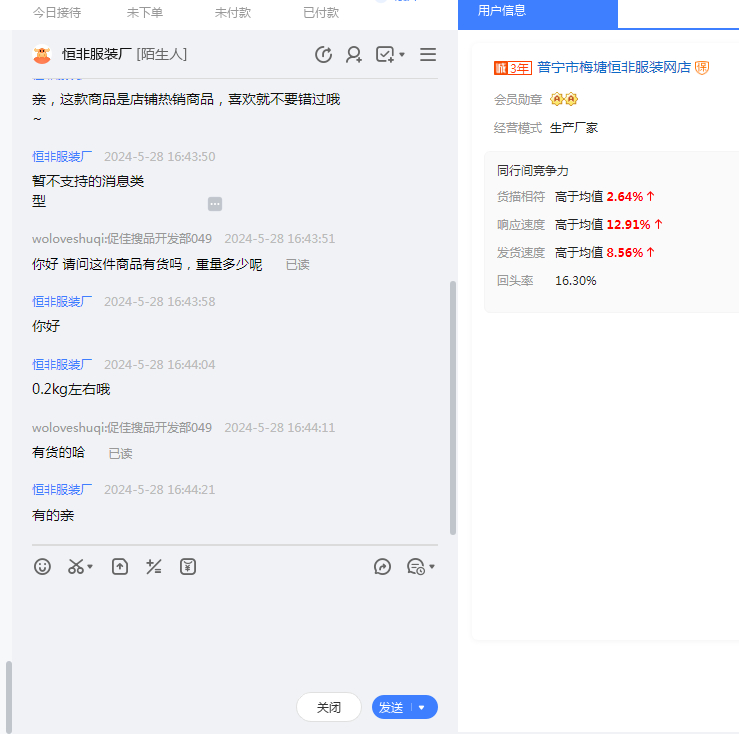This screenshot has width=739, height=734.
Task: Click sender name 恒非服装厂 at 16:44:21
Action: pyautogui.click(x=62, y=490)
